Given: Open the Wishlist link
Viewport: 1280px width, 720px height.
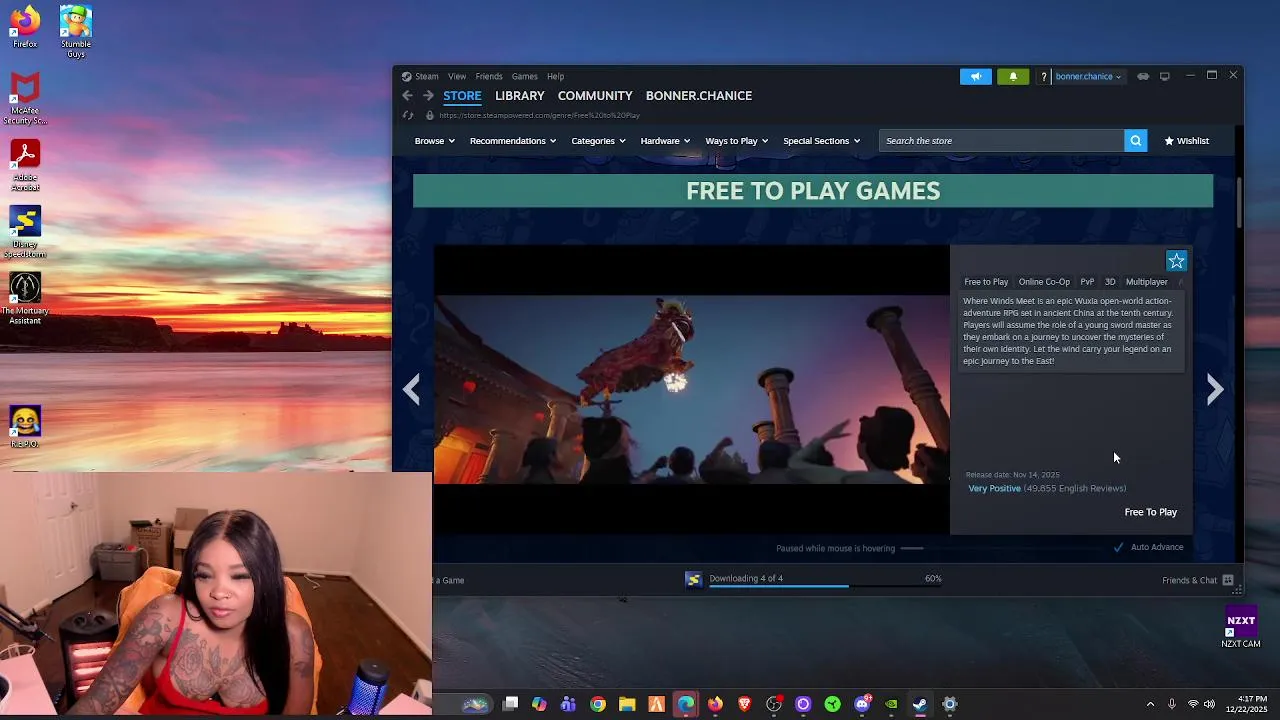Looking at the screenshot, I should click(x=1187, y=141).
